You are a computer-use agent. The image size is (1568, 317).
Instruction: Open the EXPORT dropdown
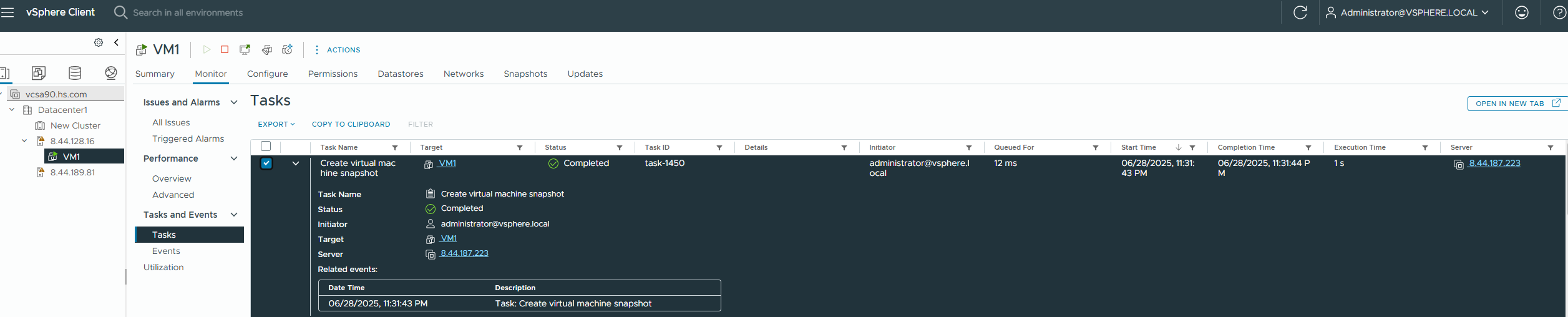[x=276, y=124]
